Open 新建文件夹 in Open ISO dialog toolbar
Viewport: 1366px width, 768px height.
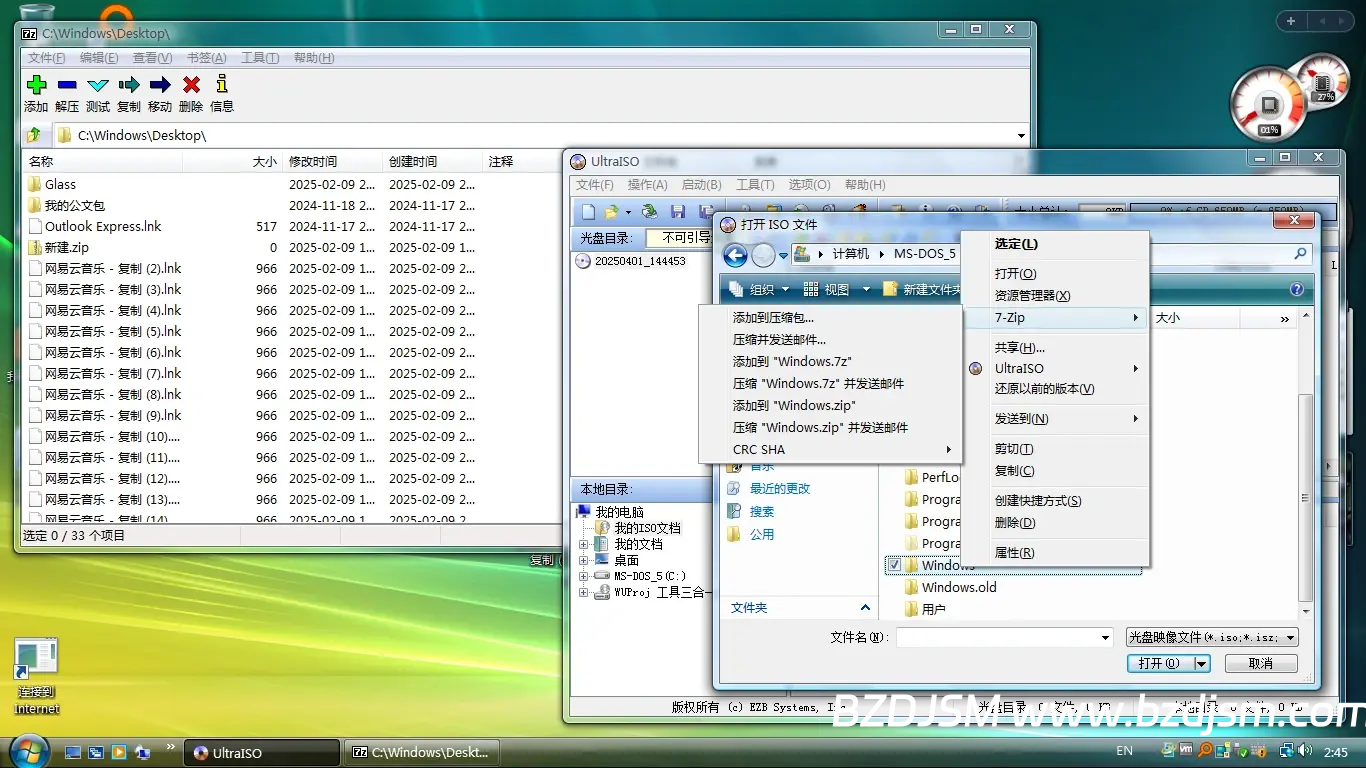pyautogui.click(x=921, y=289)
